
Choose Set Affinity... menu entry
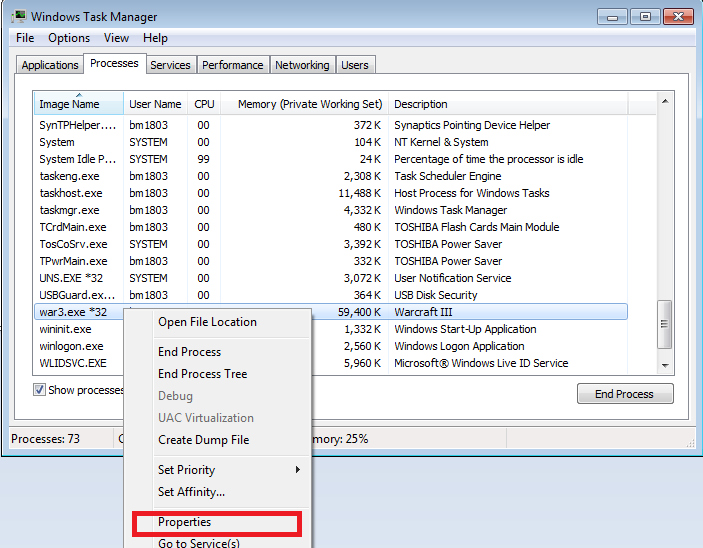pyautogui.click(x=191, y=492)
